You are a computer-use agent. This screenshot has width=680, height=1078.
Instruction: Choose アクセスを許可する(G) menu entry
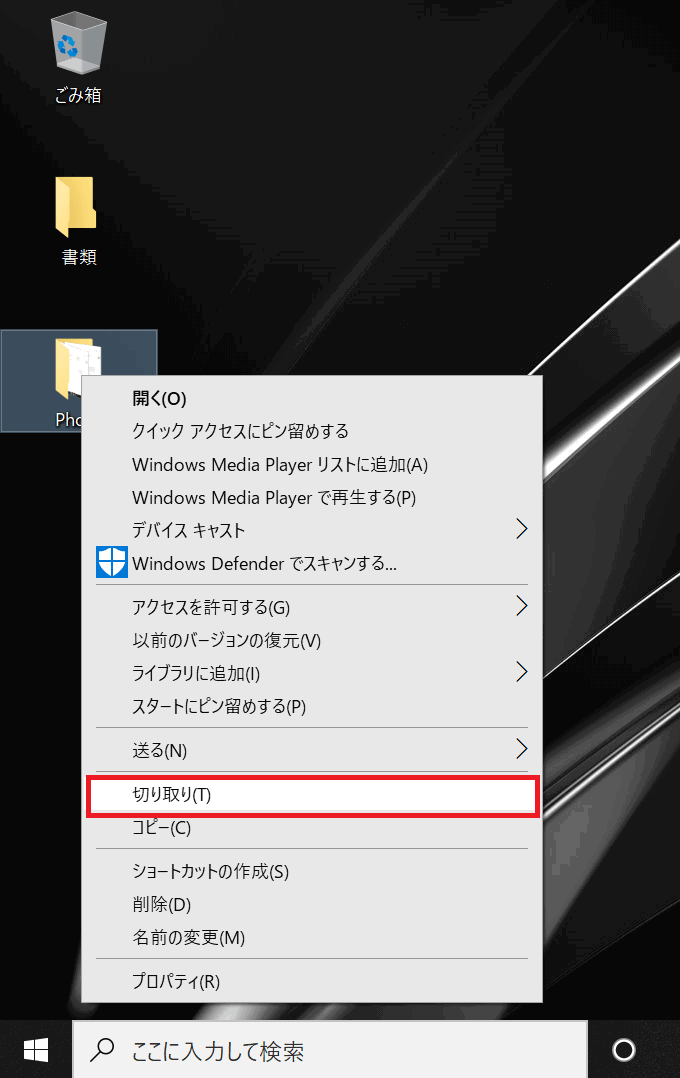(312, 607)
